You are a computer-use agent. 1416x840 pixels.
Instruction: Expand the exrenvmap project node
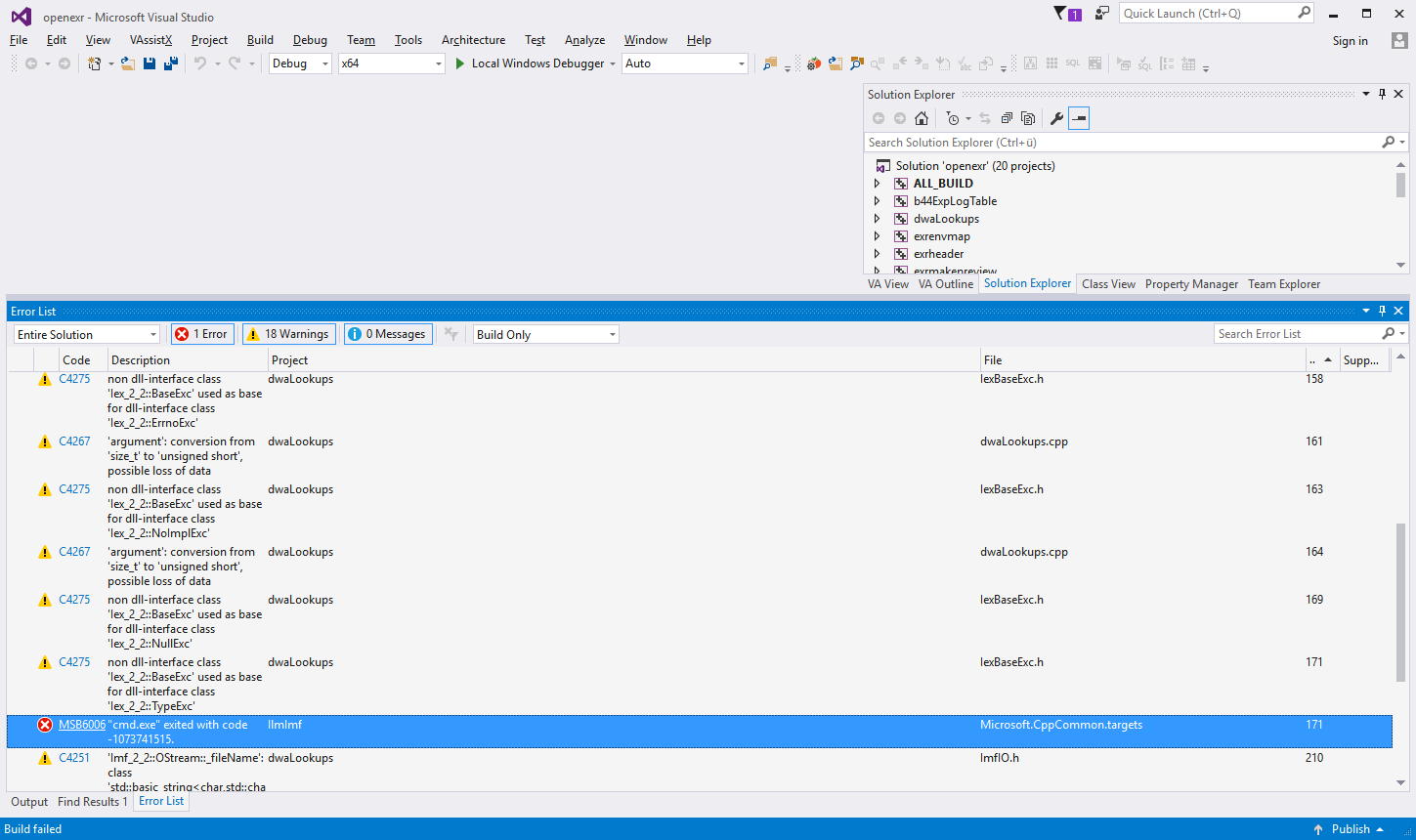tap(877, 236)
